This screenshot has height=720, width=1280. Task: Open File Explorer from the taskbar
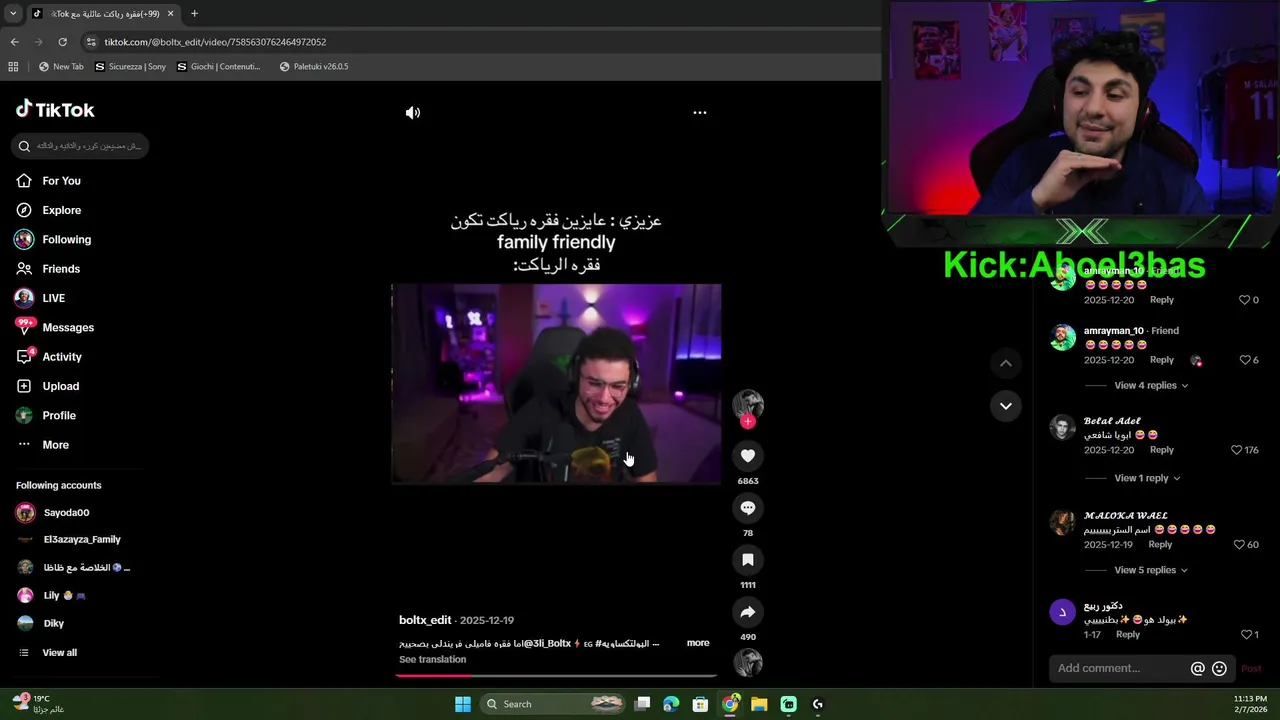click(x=759, y=704)
